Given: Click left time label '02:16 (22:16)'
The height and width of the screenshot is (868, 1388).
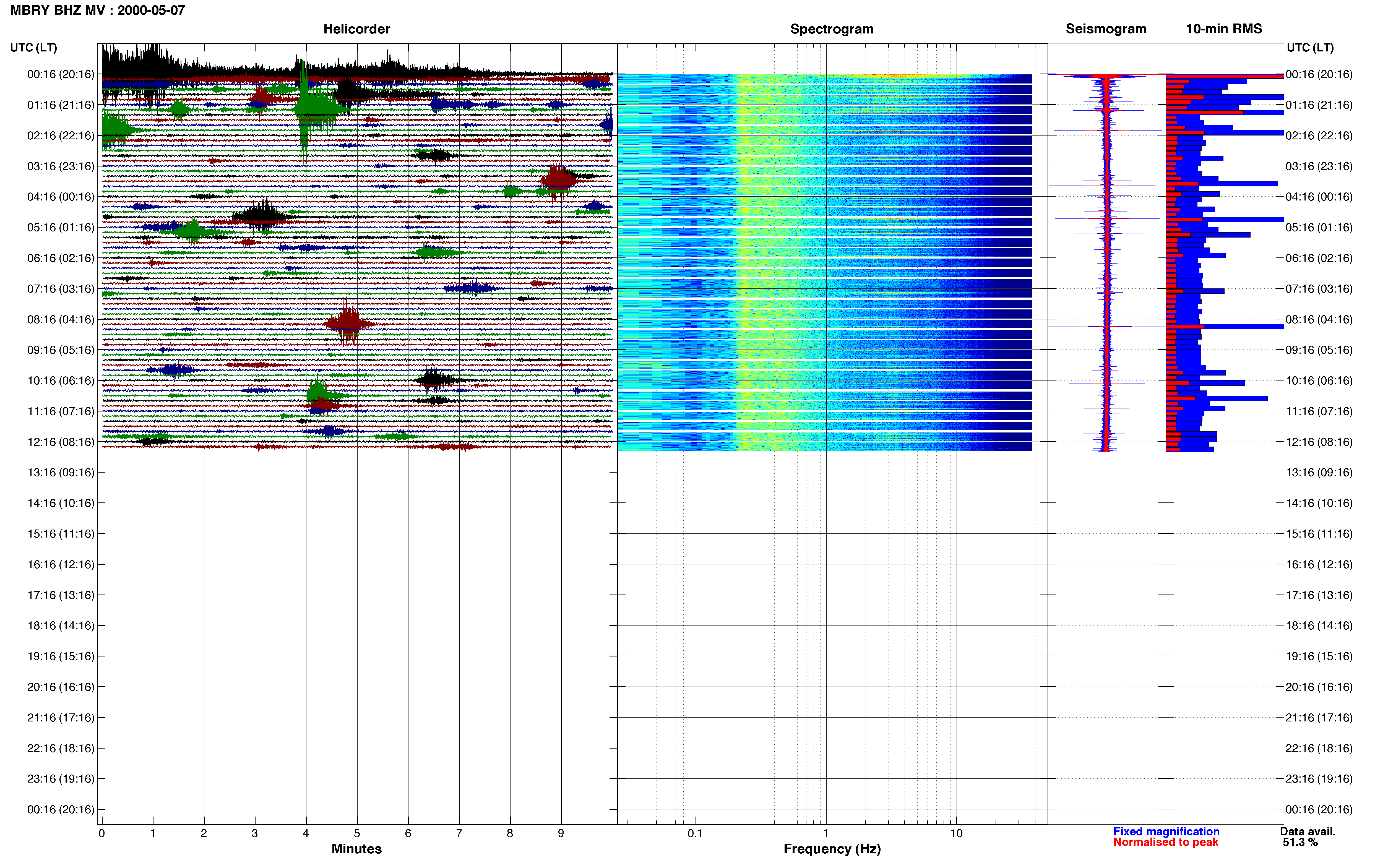Looking at the screenshot, I should click(x=61, y=135).
